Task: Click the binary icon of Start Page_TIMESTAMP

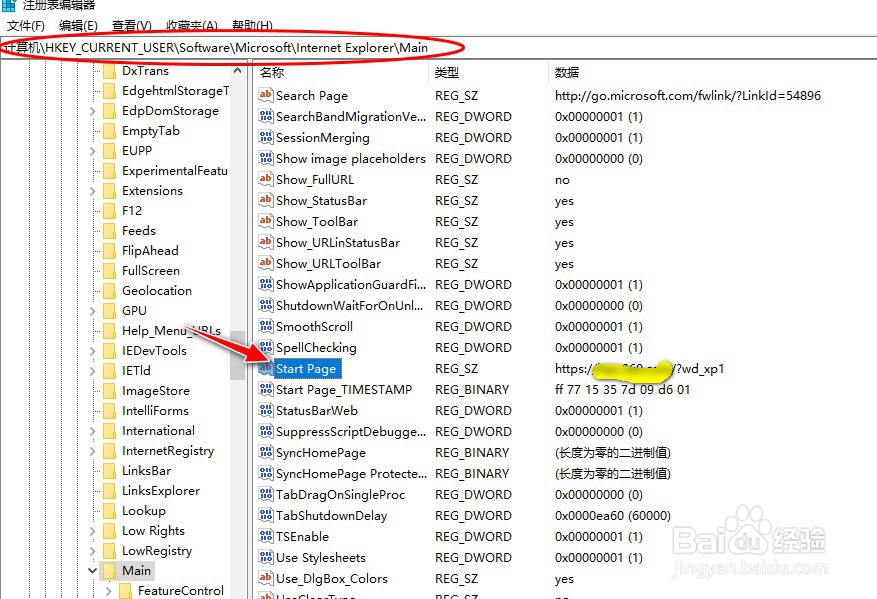Action: [266, 389]
